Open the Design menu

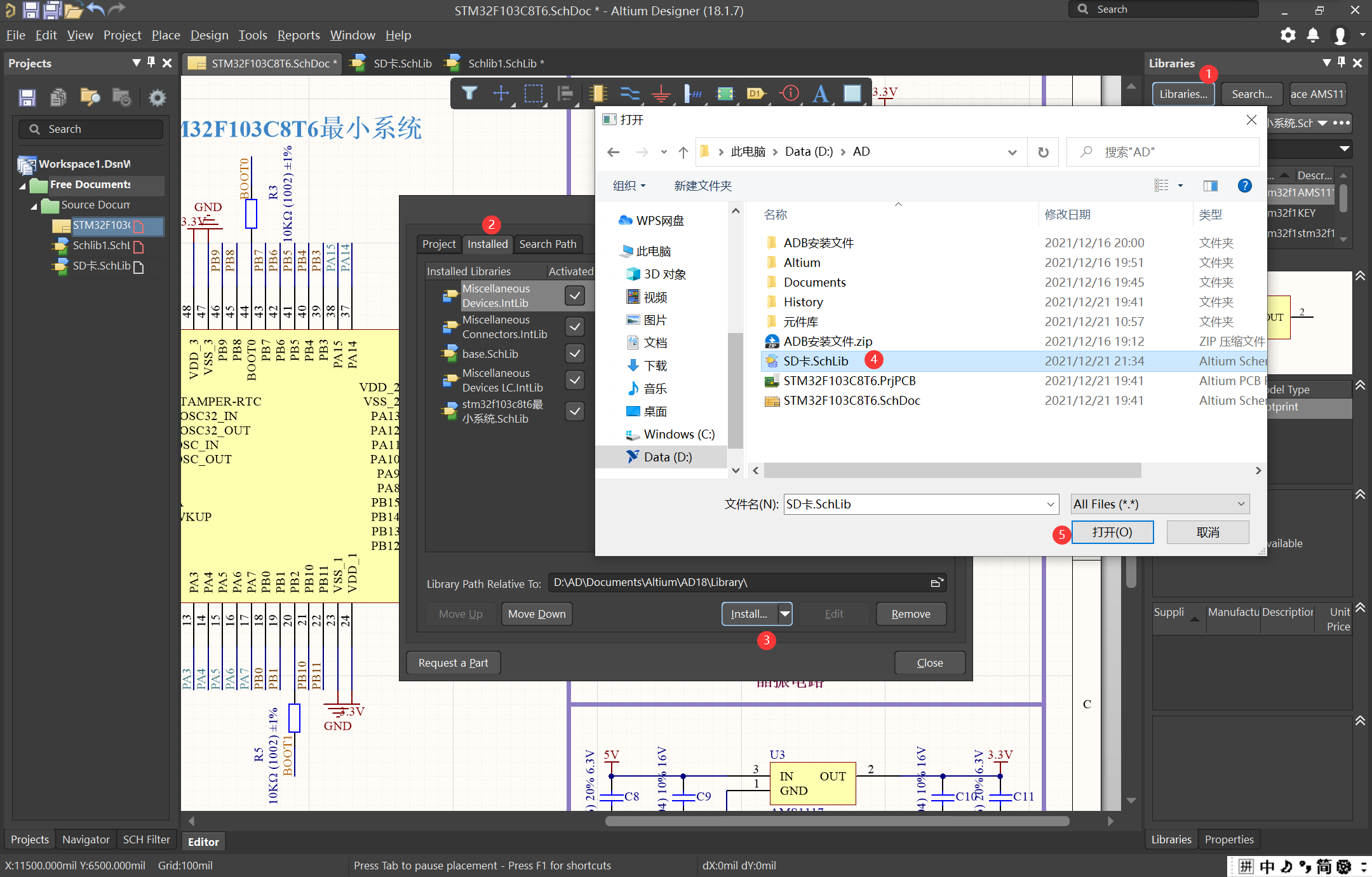(x=209, y=35)
